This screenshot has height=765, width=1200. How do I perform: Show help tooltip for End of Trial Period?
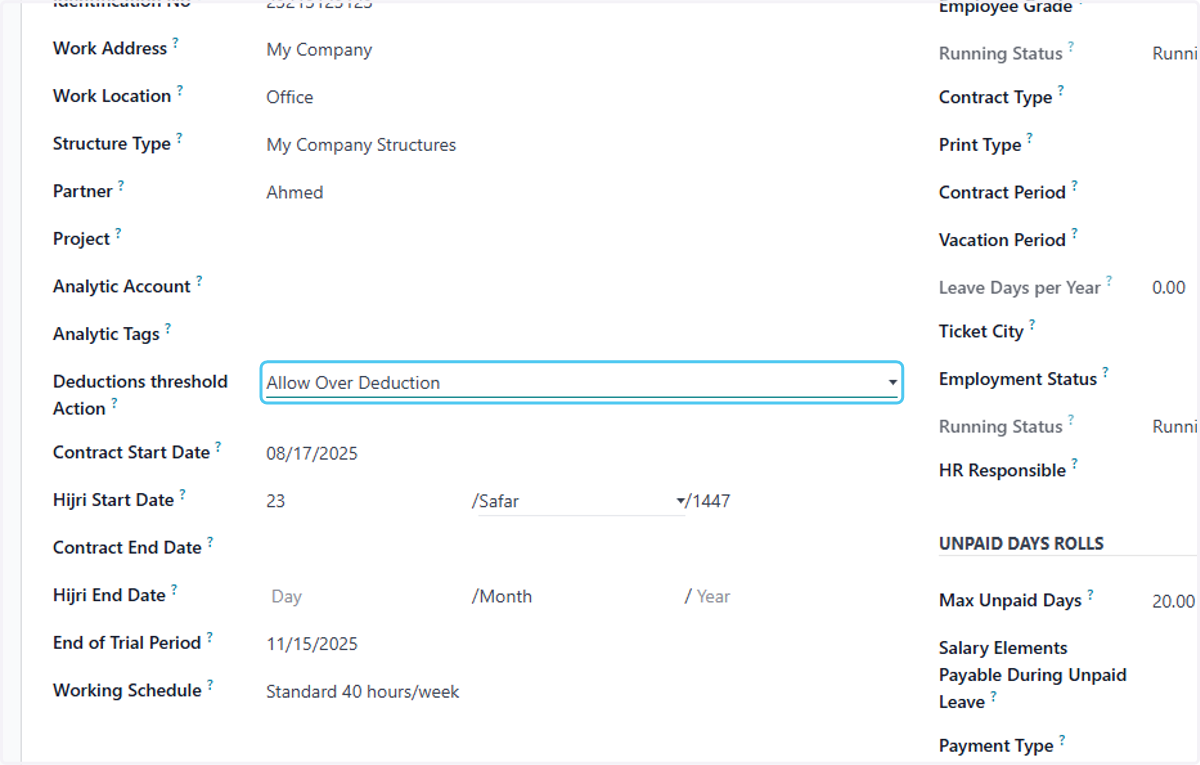(210, 637)
